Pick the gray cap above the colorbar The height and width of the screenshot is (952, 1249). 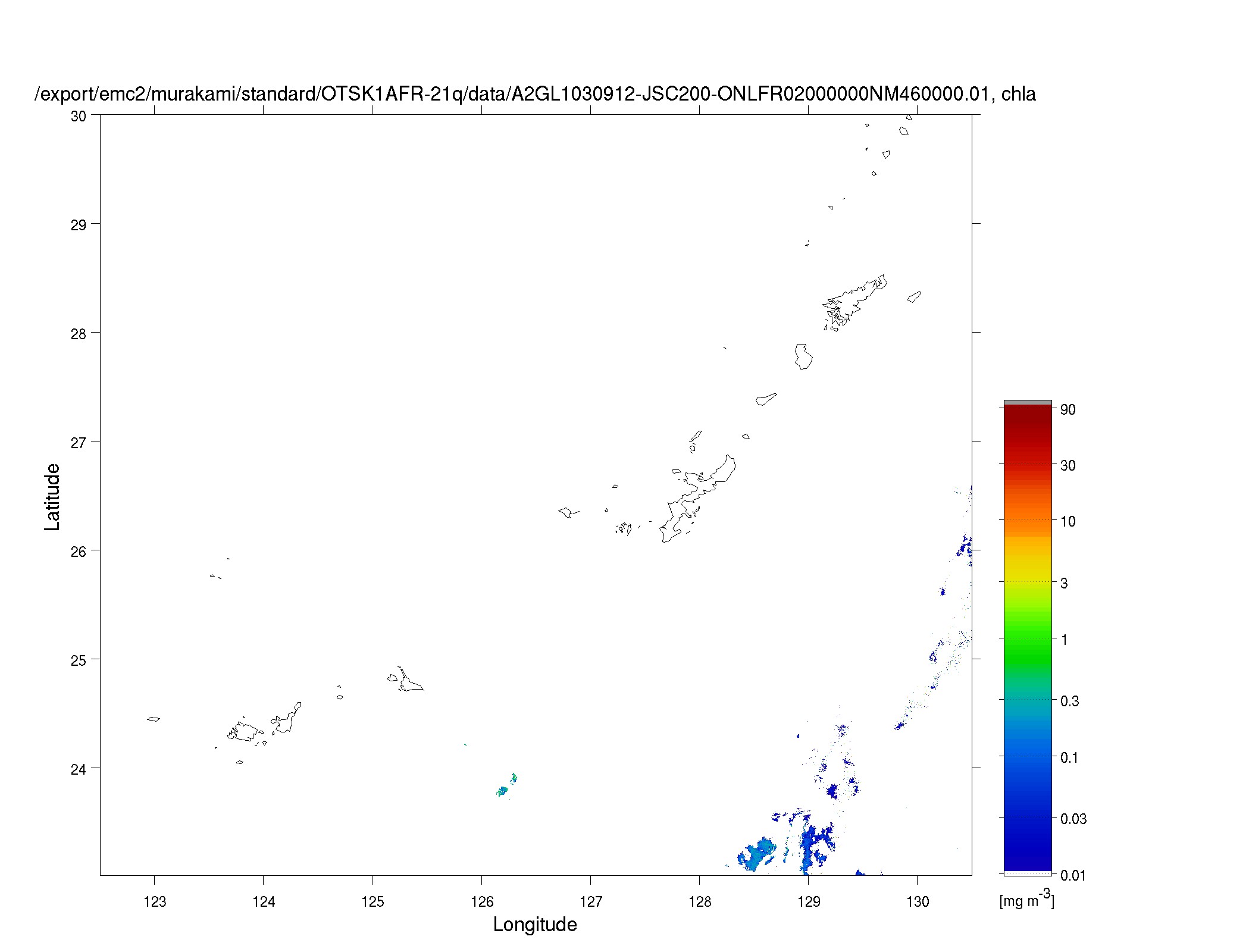coord(1028,403)
